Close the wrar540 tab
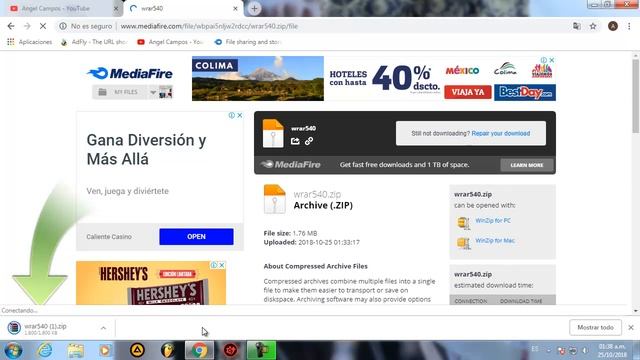 [x=235, y=9]
